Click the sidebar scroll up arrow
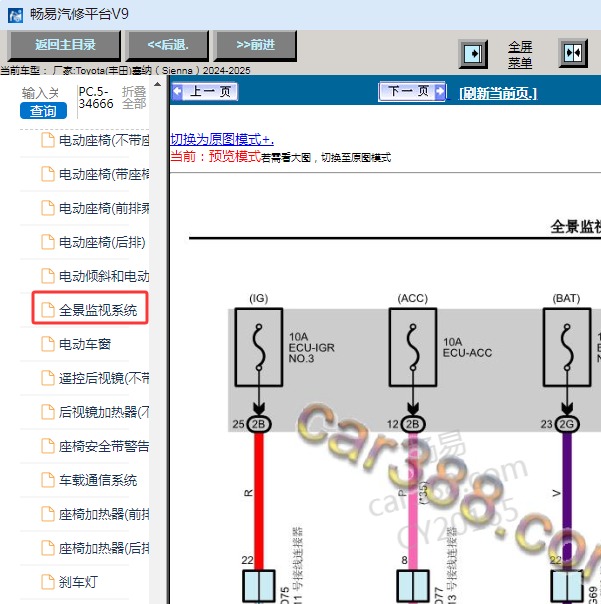The height and width of the screenshot is (604, 601). pyautogui.click(x=158, y=84)
